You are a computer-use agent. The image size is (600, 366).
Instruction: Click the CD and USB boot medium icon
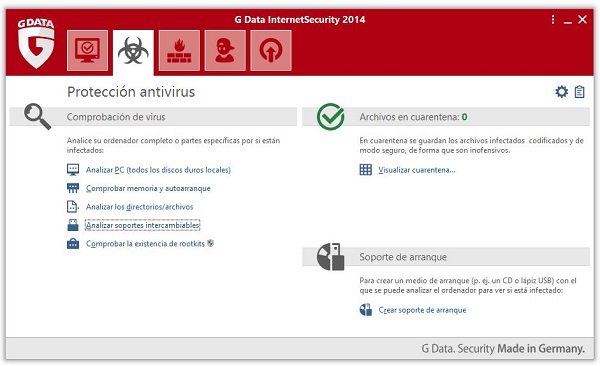point(331,257)
